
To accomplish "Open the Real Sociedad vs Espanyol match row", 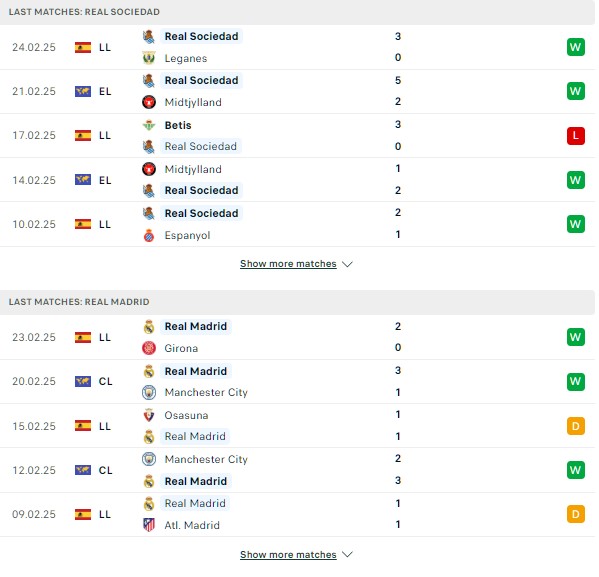I will click(297, 224).
